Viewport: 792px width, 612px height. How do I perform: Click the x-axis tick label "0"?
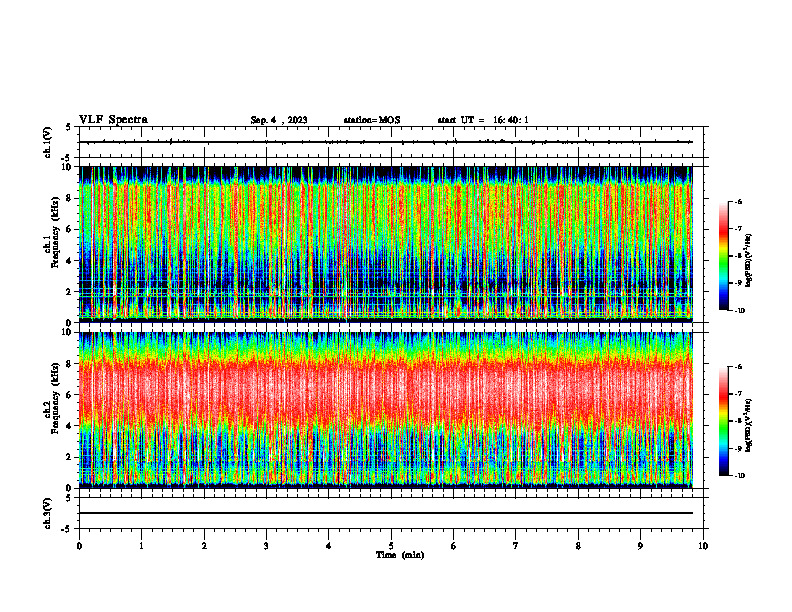(79, 546)
